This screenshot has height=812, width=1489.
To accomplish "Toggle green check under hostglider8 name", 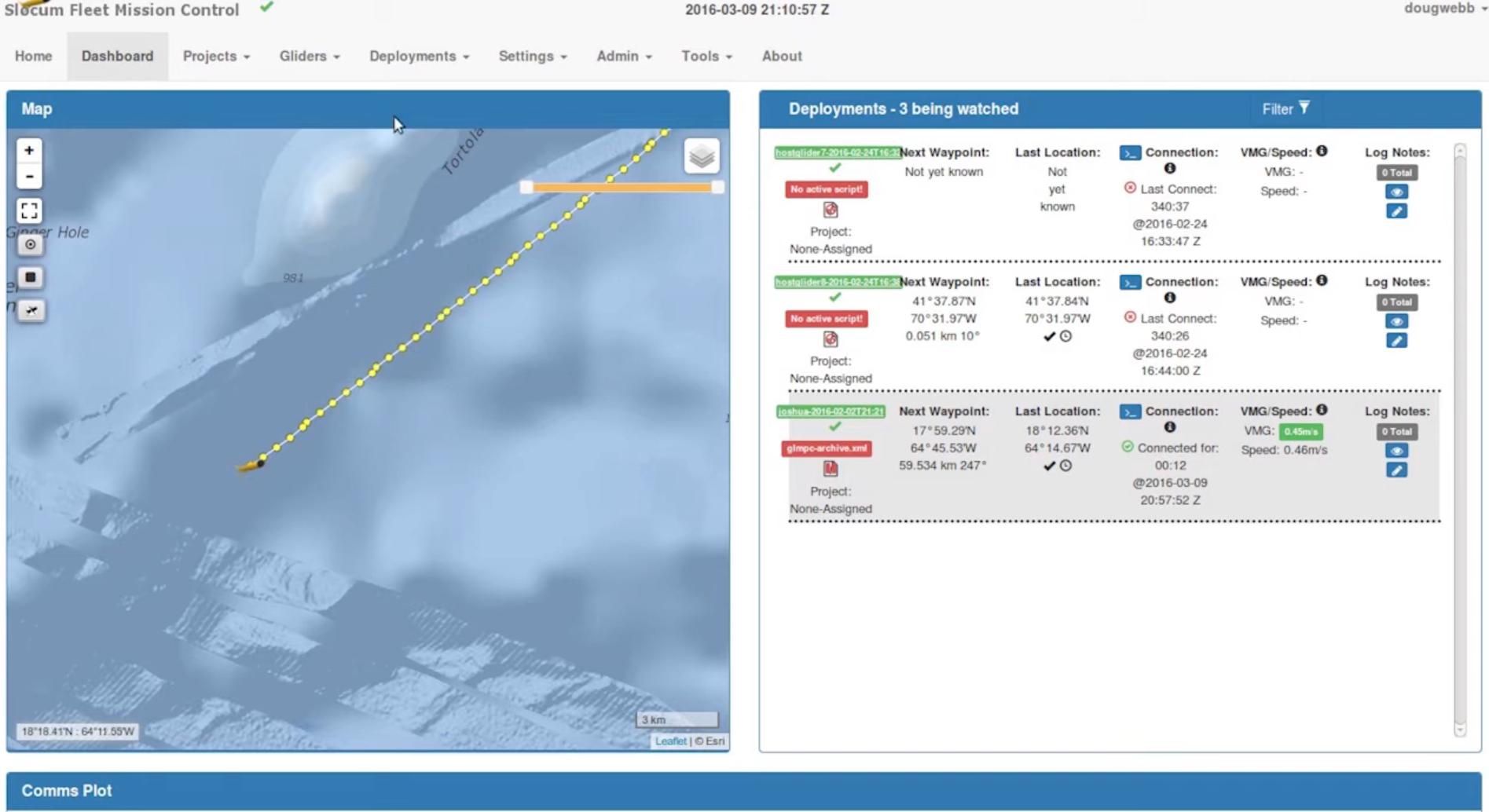I will [x=834, y=298].
